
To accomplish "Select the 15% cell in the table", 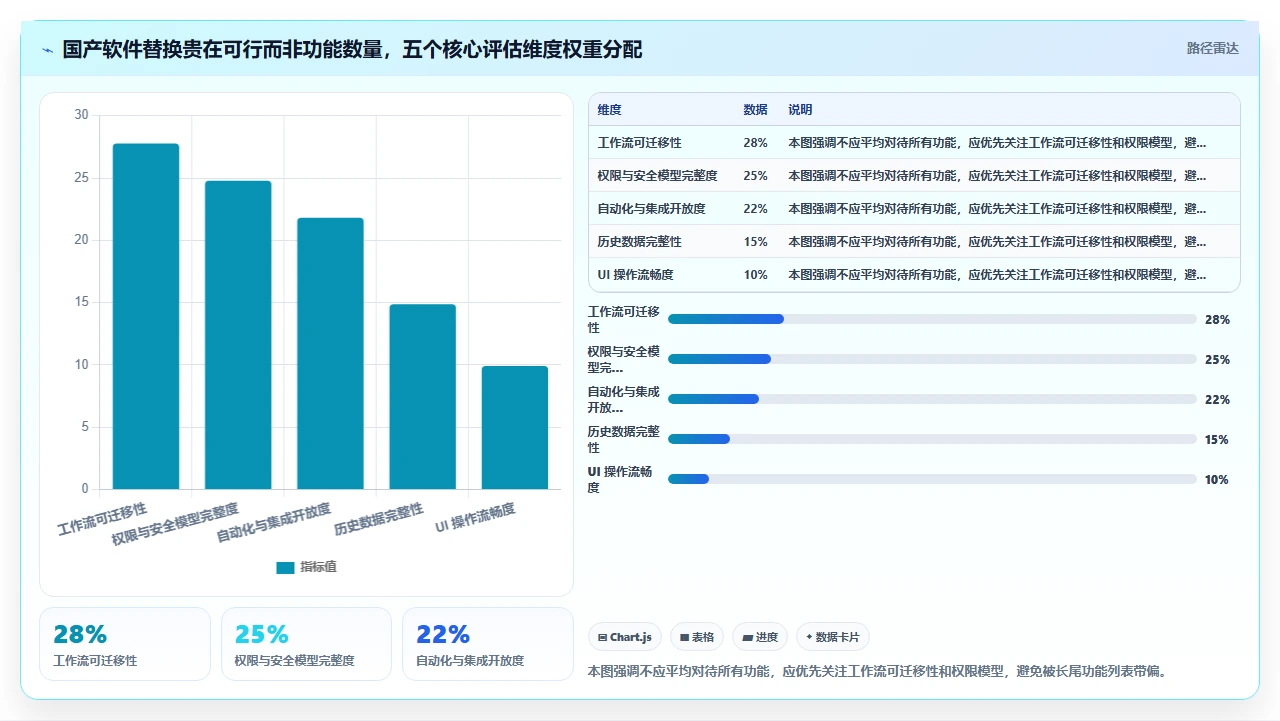I will click(755, 242).
